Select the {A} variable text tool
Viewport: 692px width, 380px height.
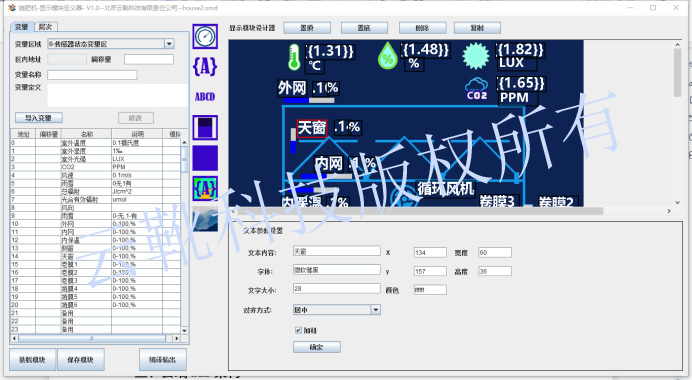205,67
